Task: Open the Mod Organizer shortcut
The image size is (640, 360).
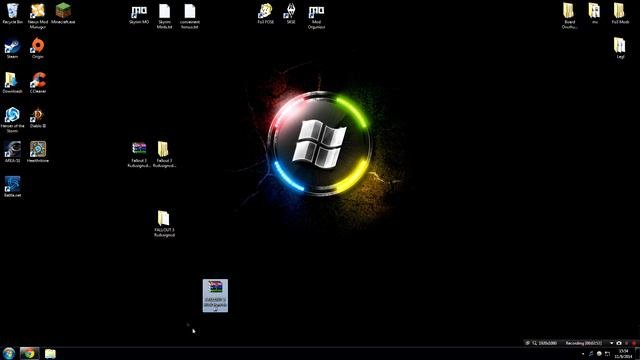Action: [x=316, y=16]
